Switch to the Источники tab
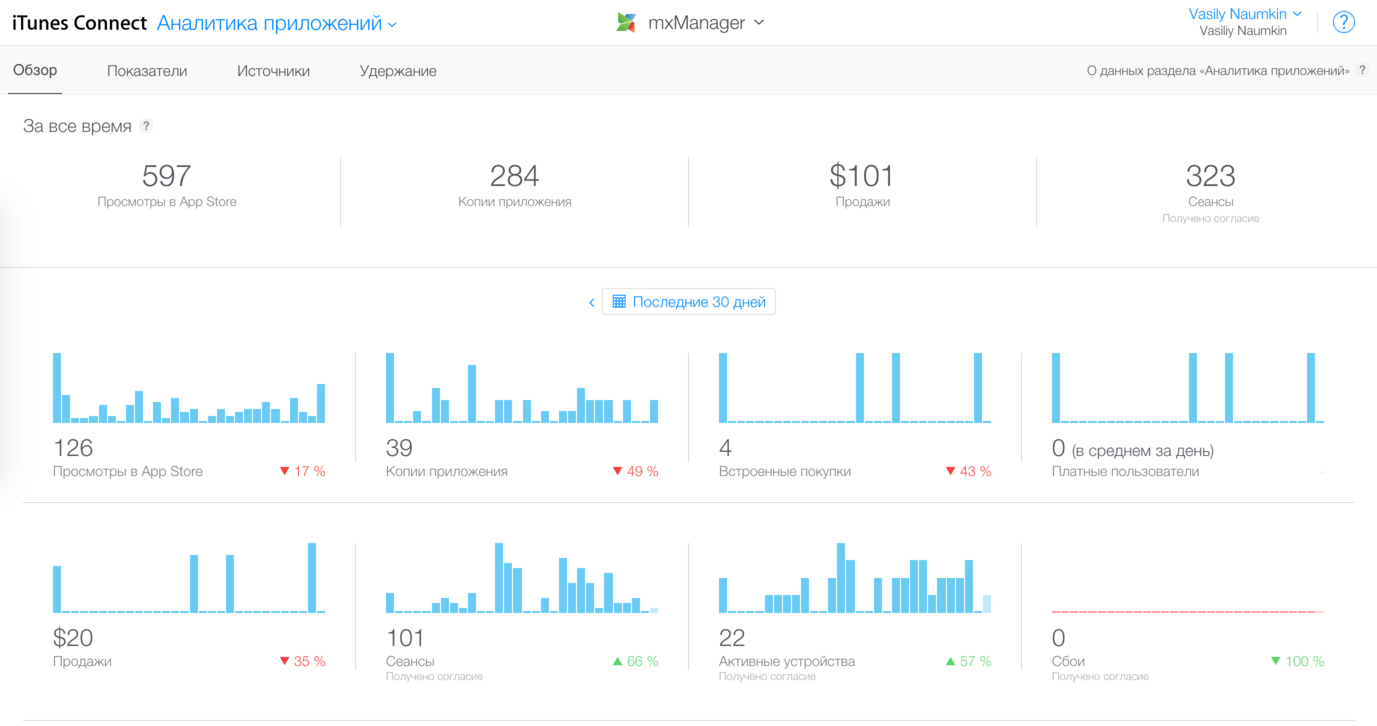Image resolution: width=1377 pixels, height=726 pixels. [273, 71]
